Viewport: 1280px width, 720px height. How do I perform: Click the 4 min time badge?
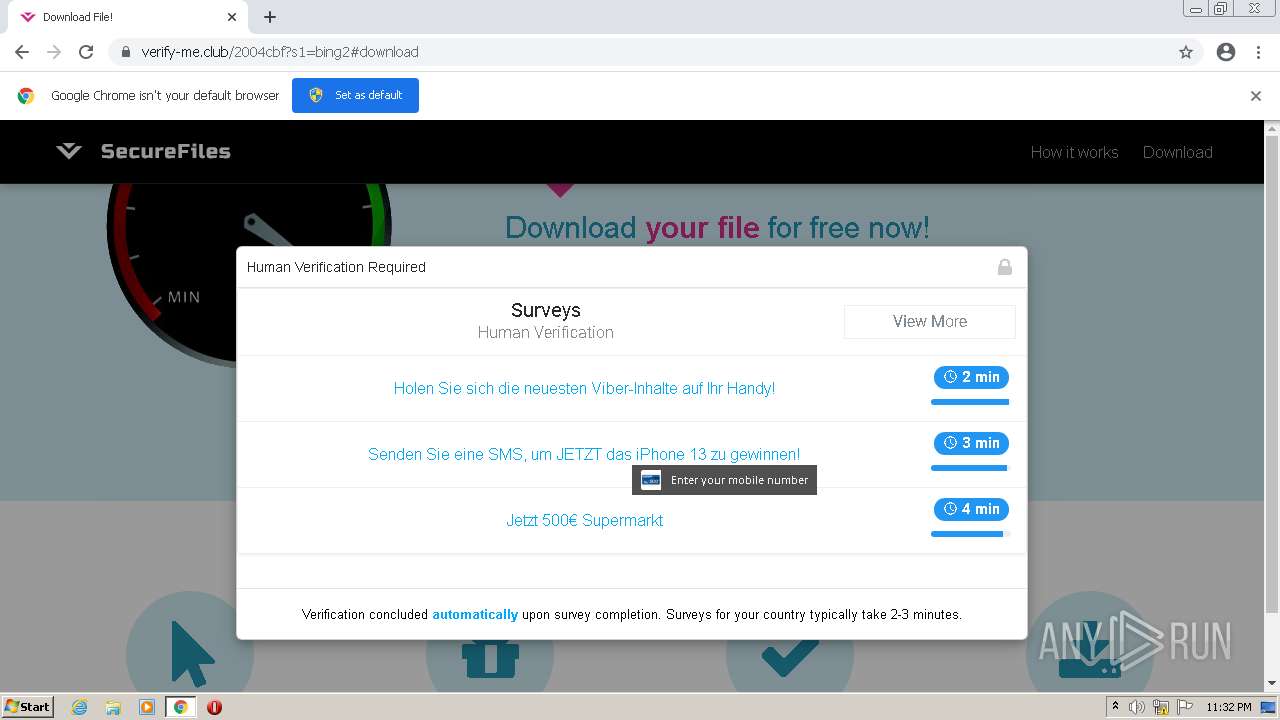[x=971, y=509]
